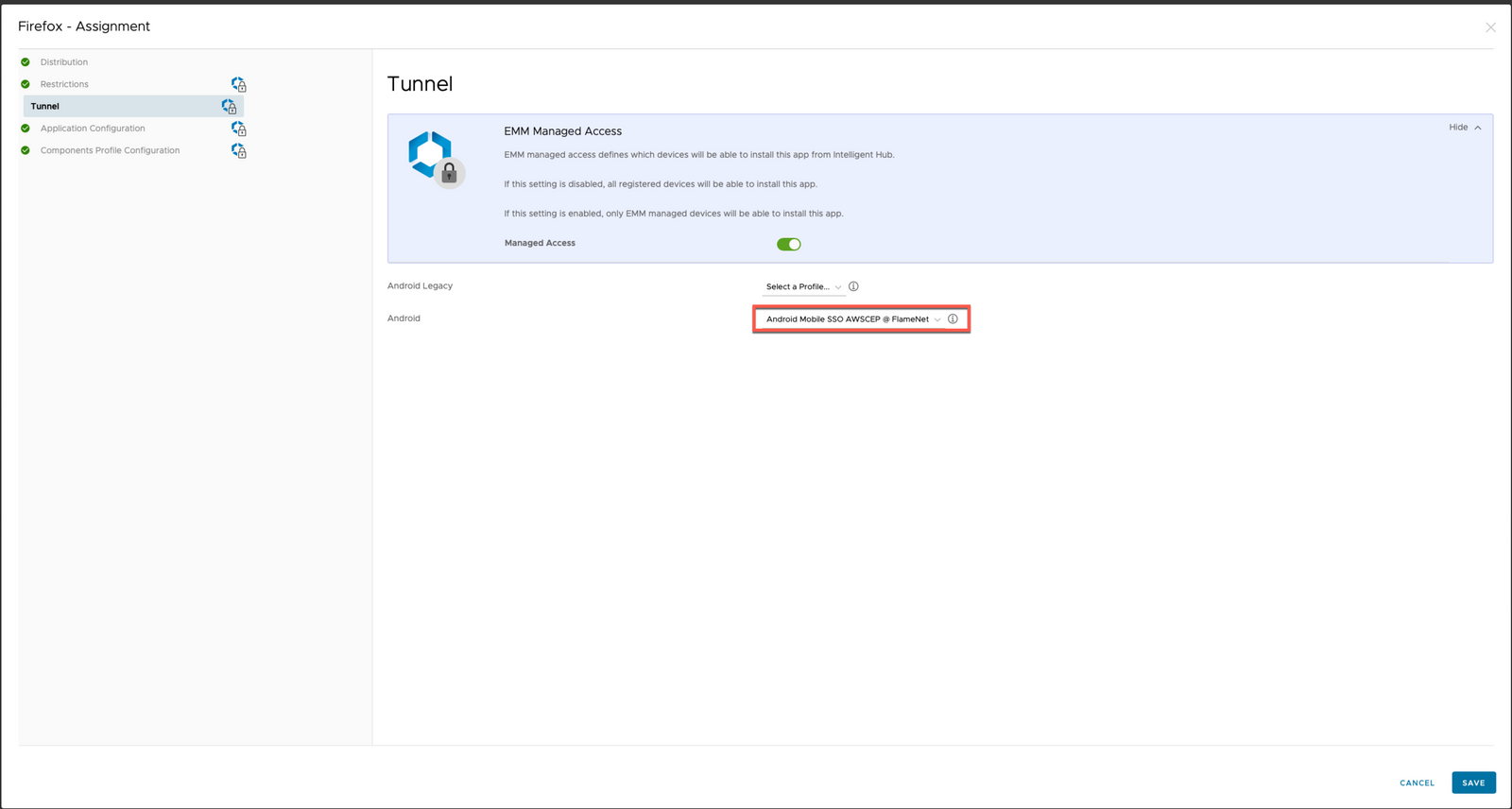Click the EMM Managed Access heading
The image size is (1512, 809).
point(563,131)
